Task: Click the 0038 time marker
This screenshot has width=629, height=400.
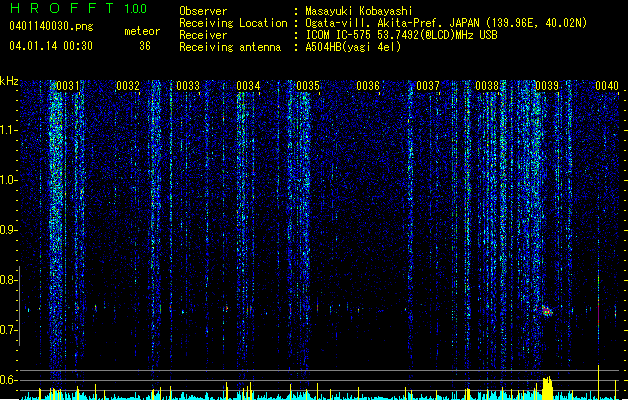Action: 487,86
